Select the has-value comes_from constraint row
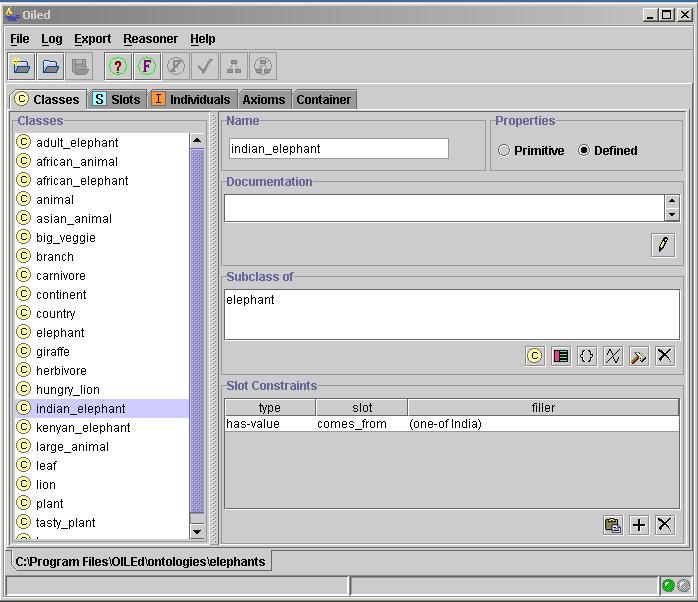The width and height of the screenshot is (698, 602). click(x=452, y=423)
